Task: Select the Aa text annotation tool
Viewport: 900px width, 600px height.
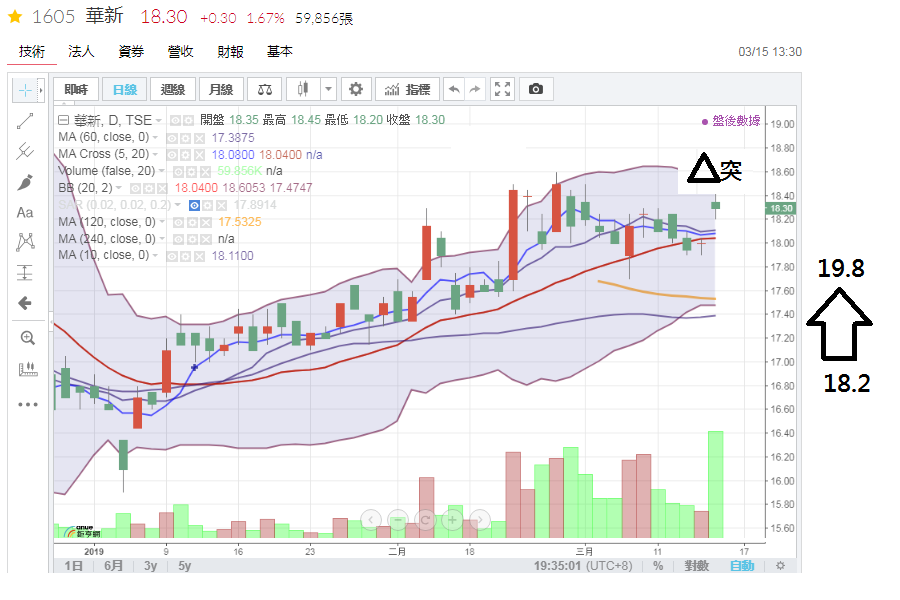Action: 25,212
